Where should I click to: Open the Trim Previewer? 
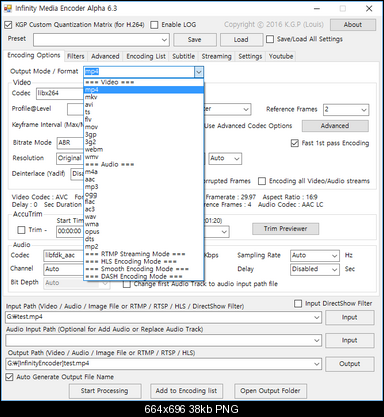[x=286, y=229]
